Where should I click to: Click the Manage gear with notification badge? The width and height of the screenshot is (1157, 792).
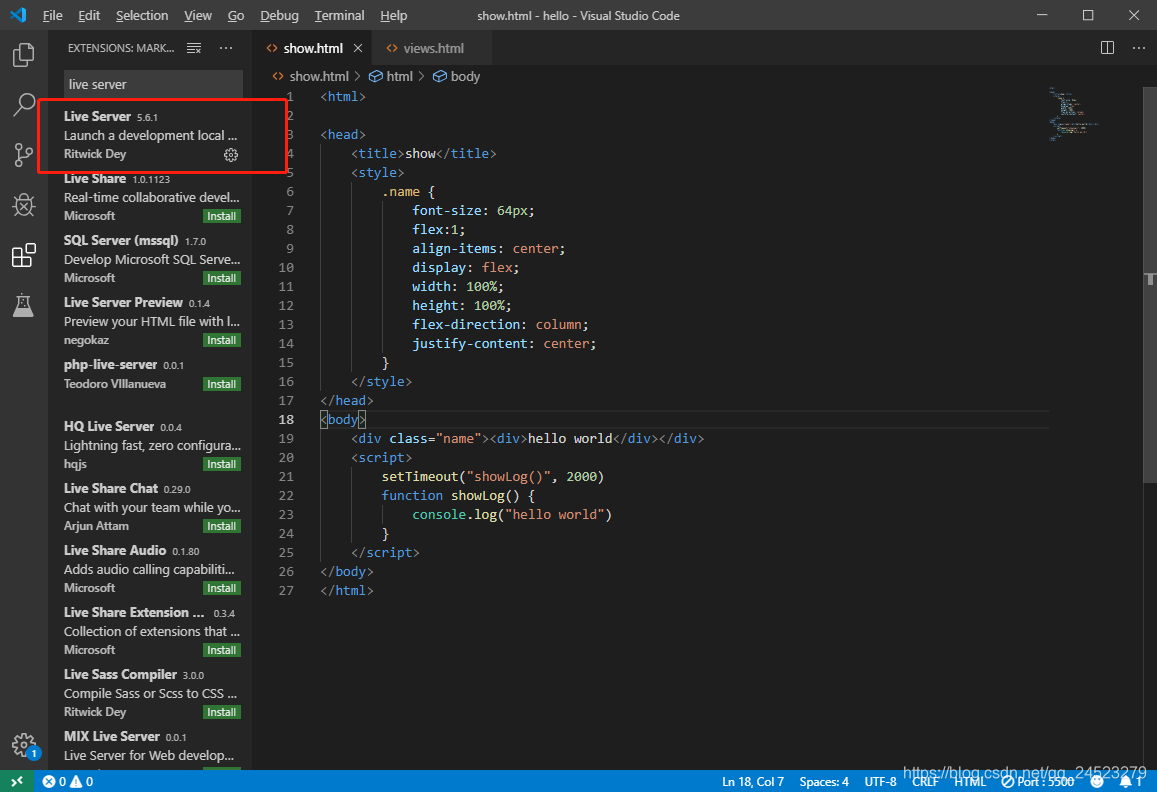click(x=23, y=745)
